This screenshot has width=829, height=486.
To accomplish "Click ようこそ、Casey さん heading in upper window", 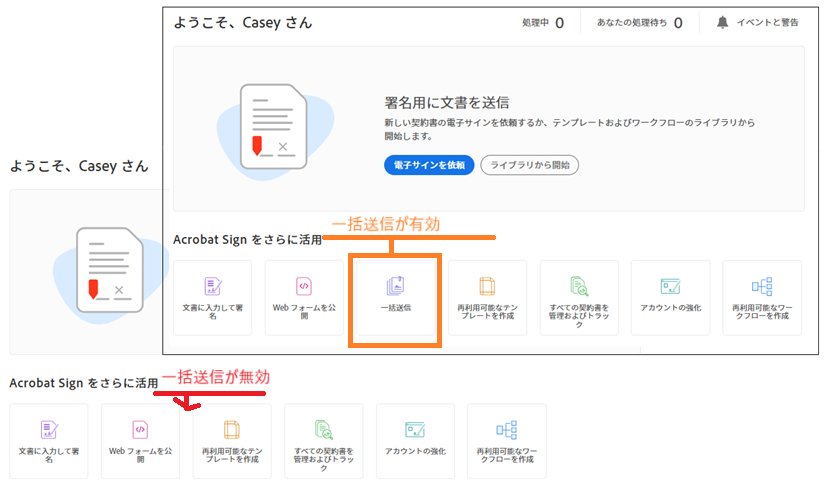I will click(x=243, y=23).
